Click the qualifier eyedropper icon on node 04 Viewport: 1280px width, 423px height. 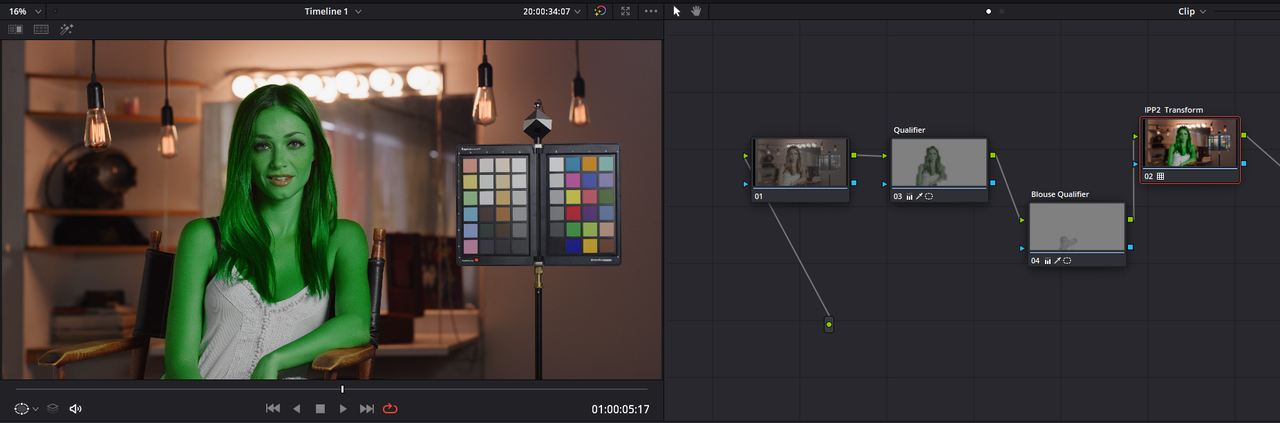(x=1057, y=260)
